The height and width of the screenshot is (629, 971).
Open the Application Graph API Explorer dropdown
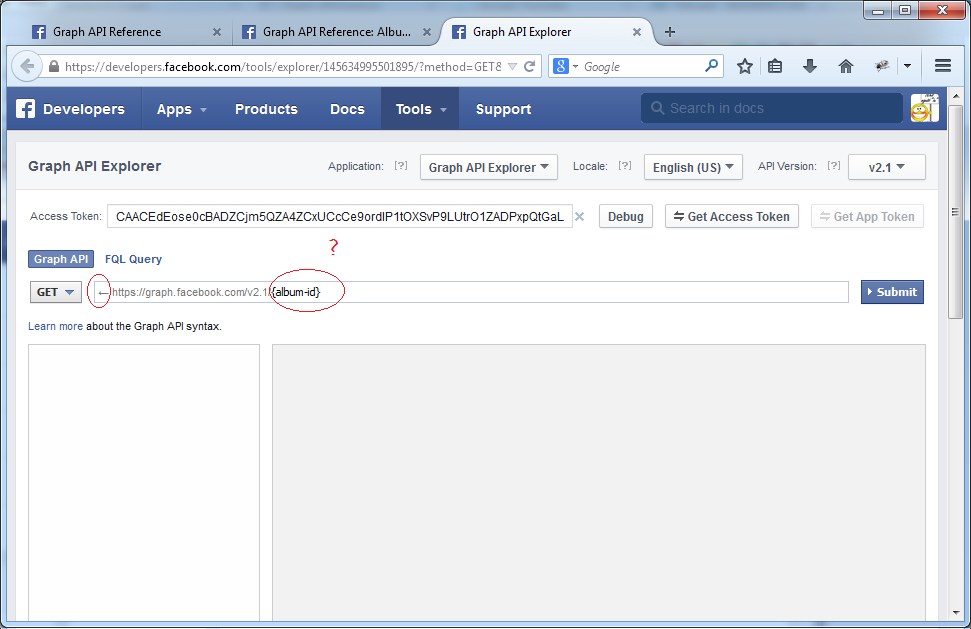(489, 167)
